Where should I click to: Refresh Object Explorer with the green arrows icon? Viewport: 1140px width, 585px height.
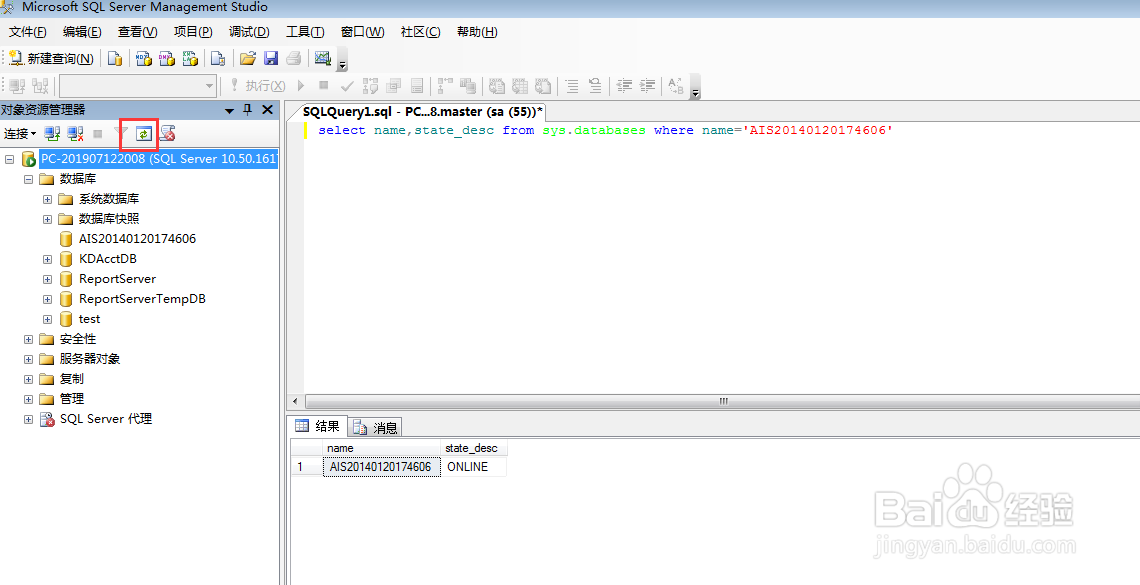144,134
